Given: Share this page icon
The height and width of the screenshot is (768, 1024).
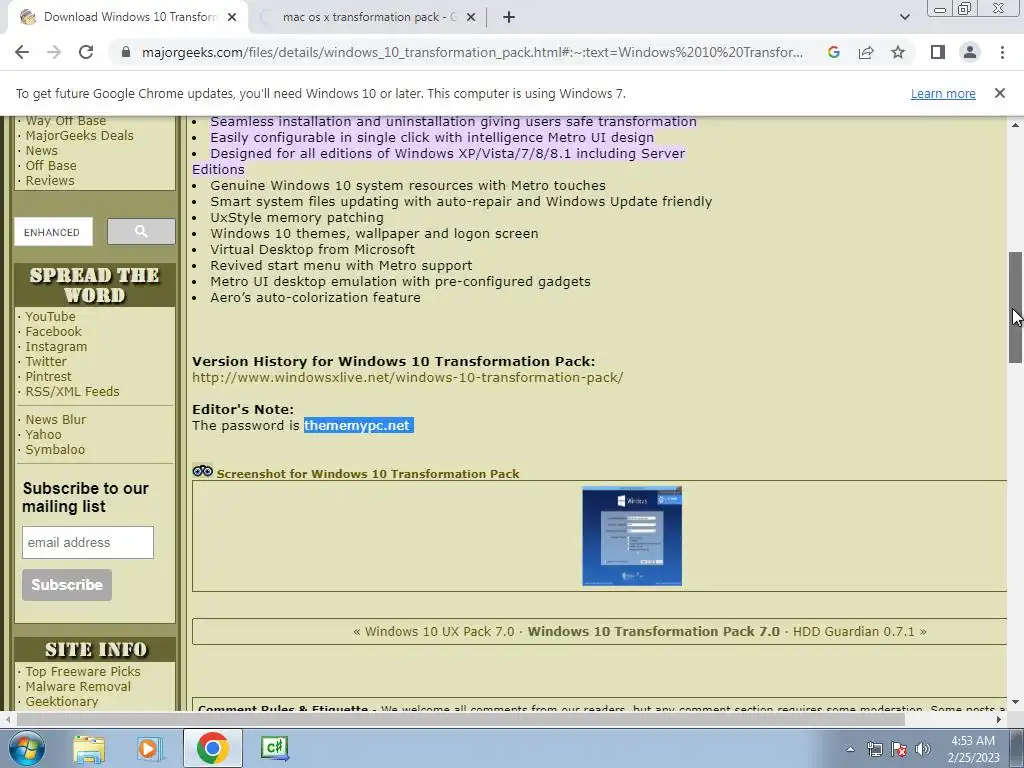Looking at the screenshot, I should click(866, 52).
